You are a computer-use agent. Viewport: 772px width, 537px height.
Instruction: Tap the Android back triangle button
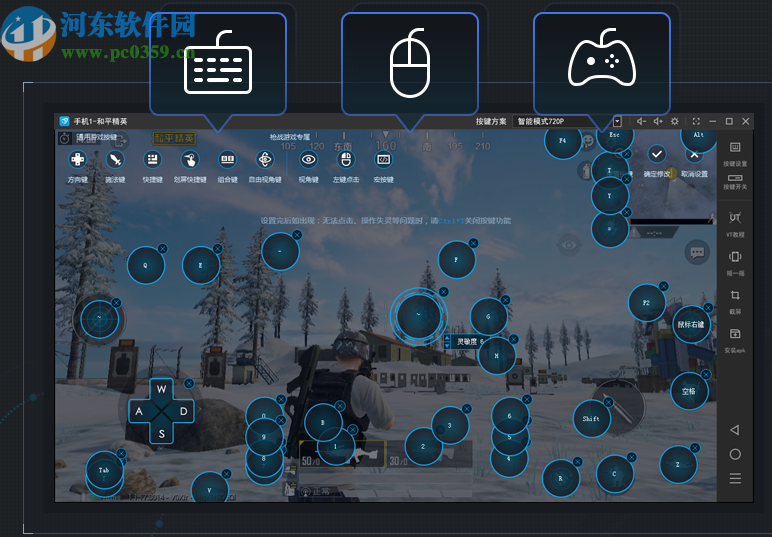point(735,430)
